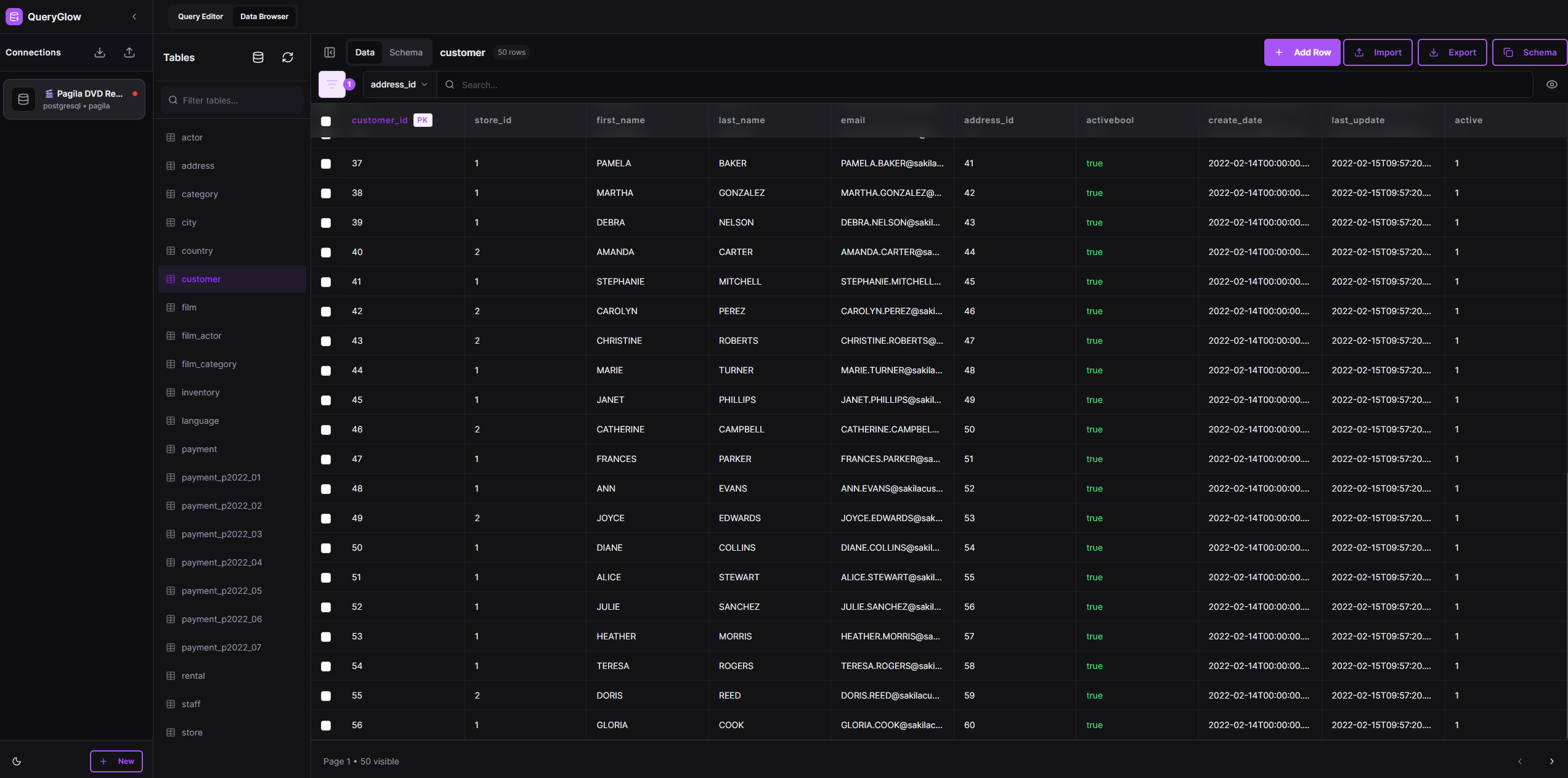Go to previous page with left chevron
The width and height of the screenshot is (1568, 778).
click(x=1520, y=761)
